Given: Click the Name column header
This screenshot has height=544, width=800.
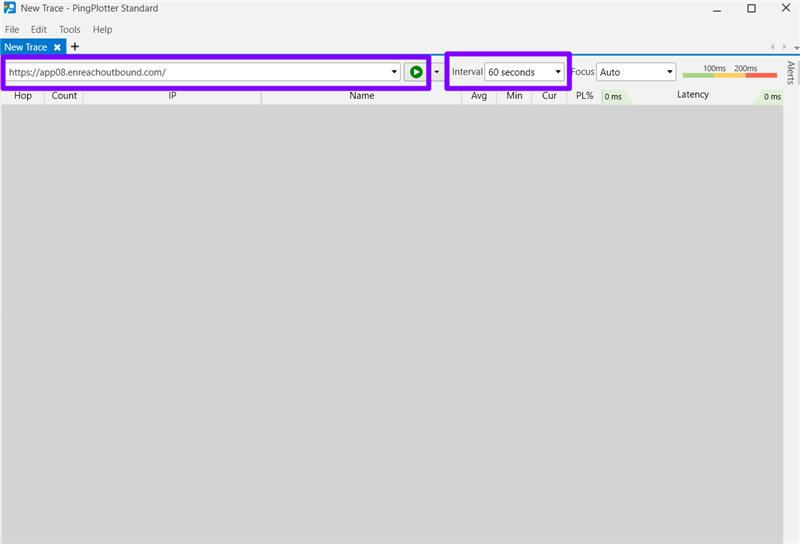Looking at the screenshot, I should [362, 95].
